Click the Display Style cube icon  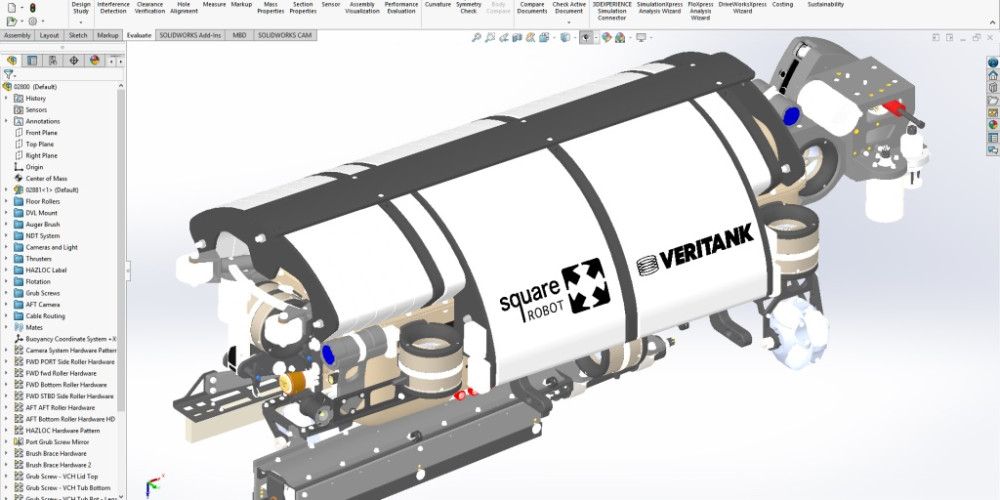click(564, 38)
